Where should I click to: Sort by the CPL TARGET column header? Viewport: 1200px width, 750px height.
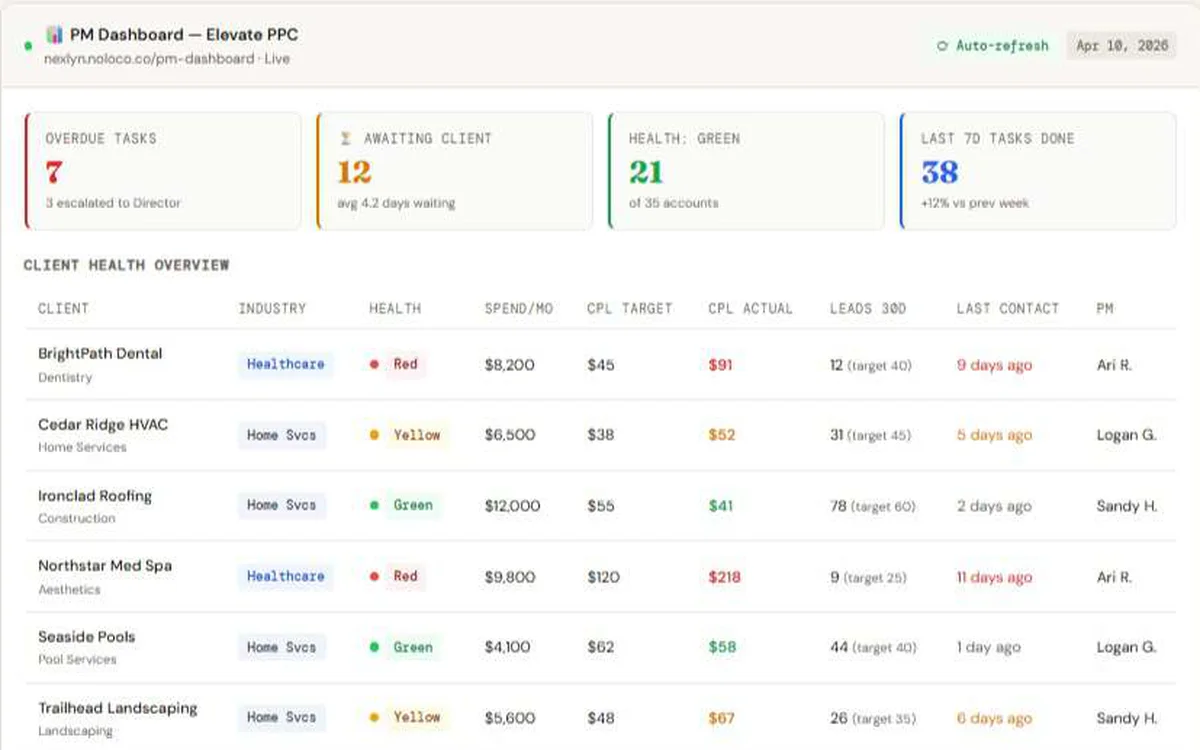click(629, 309)
